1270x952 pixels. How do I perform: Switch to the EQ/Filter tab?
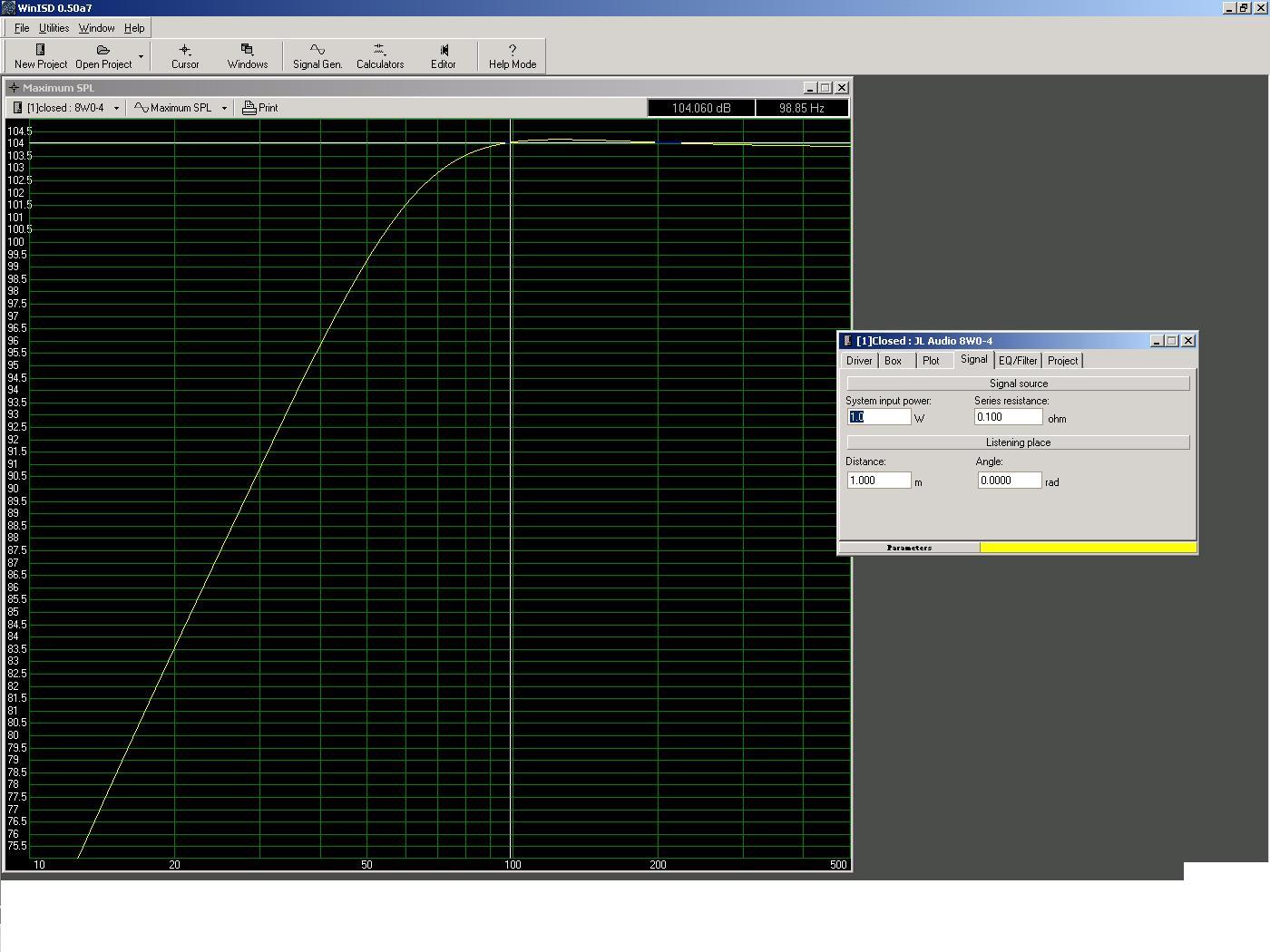pos(1017,361)
